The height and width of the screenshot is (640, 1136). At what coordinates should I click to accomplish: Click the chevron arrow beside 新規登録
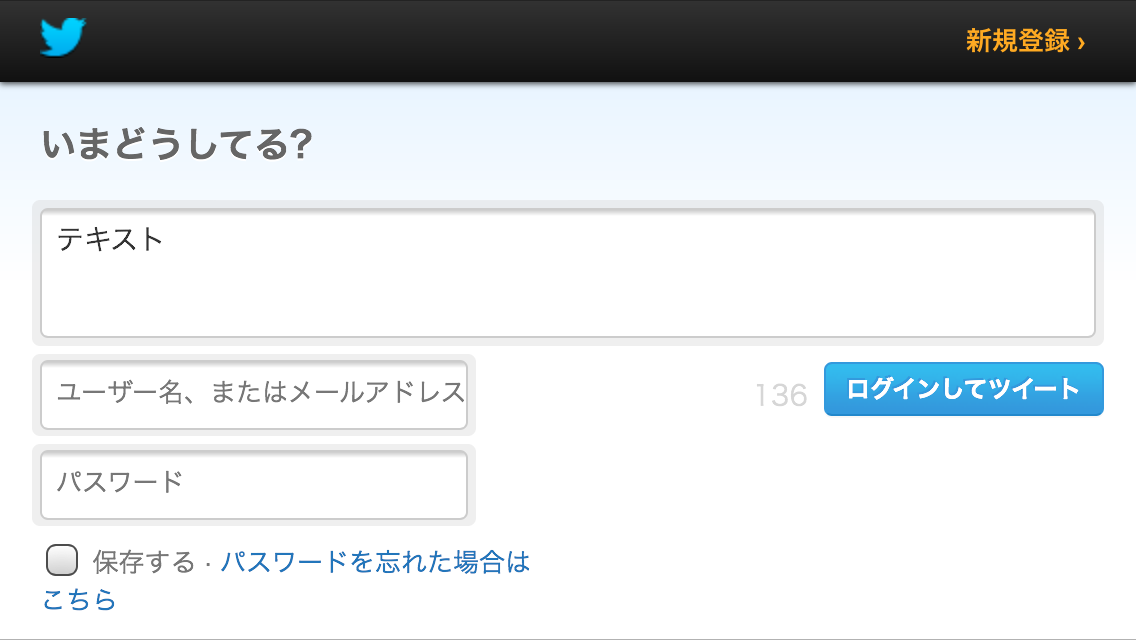point(1081,42)
